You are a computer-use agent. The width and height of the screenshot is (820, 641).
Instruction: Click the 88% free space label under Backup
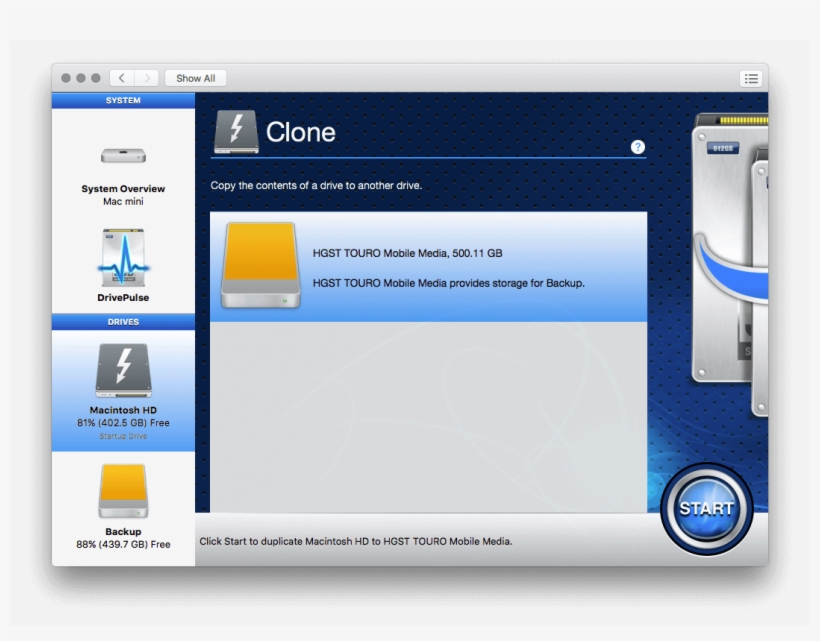click(123, 544)
